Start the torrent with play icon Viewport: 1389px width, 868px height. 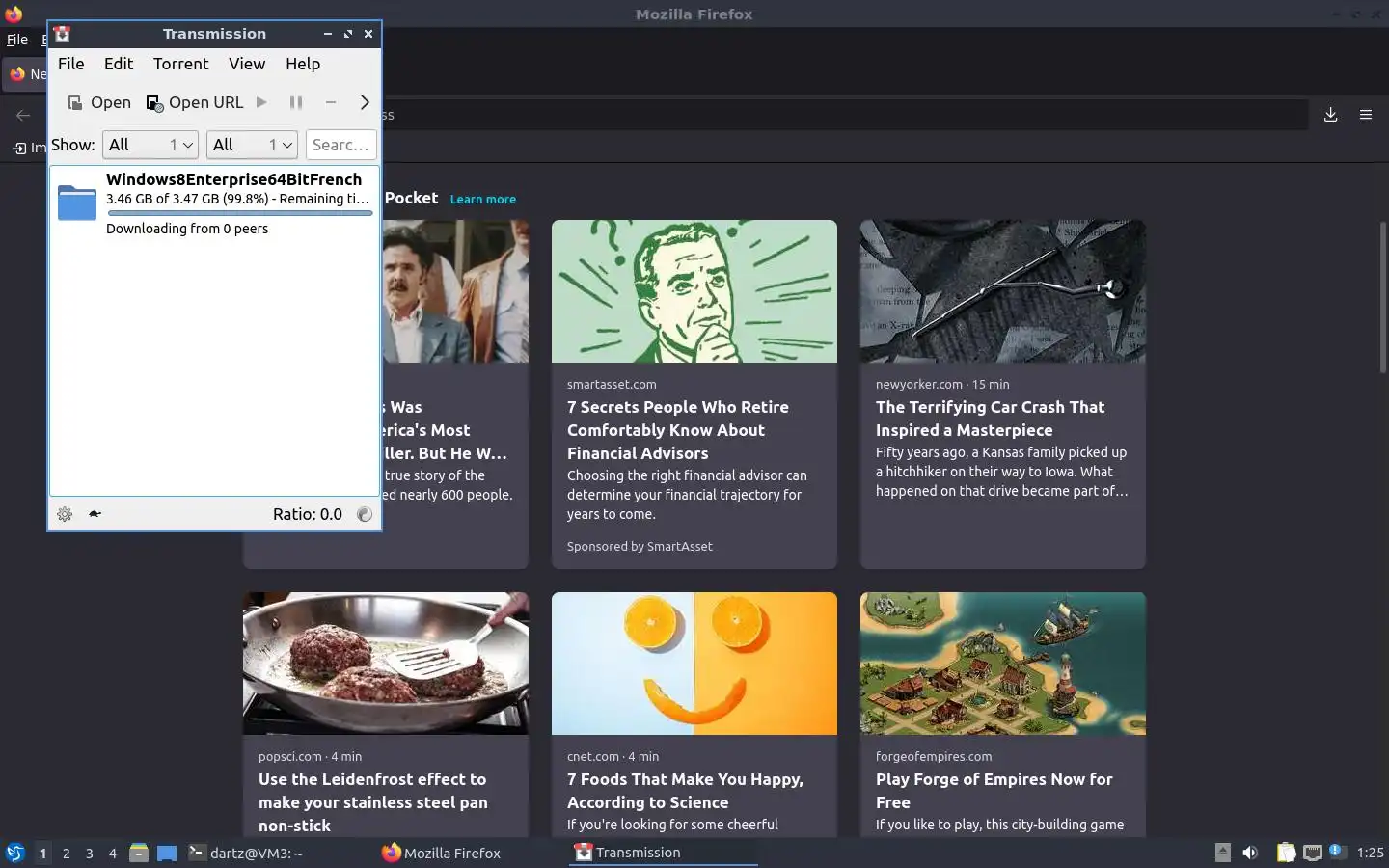[261, 102]
